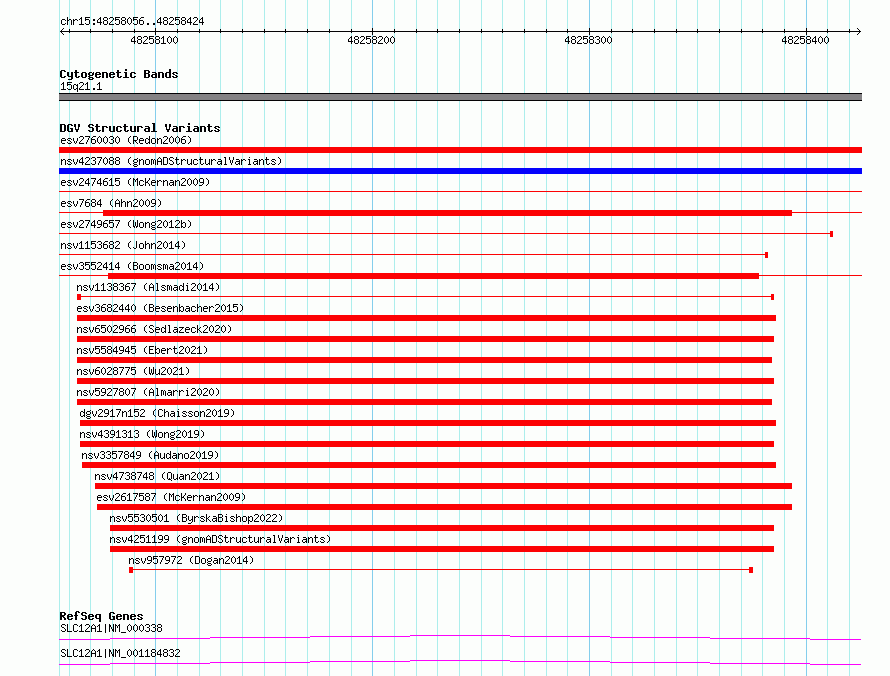The image size is (890, 676).
Task: Select the 15q21.1 band label
Action: point(81,86)
